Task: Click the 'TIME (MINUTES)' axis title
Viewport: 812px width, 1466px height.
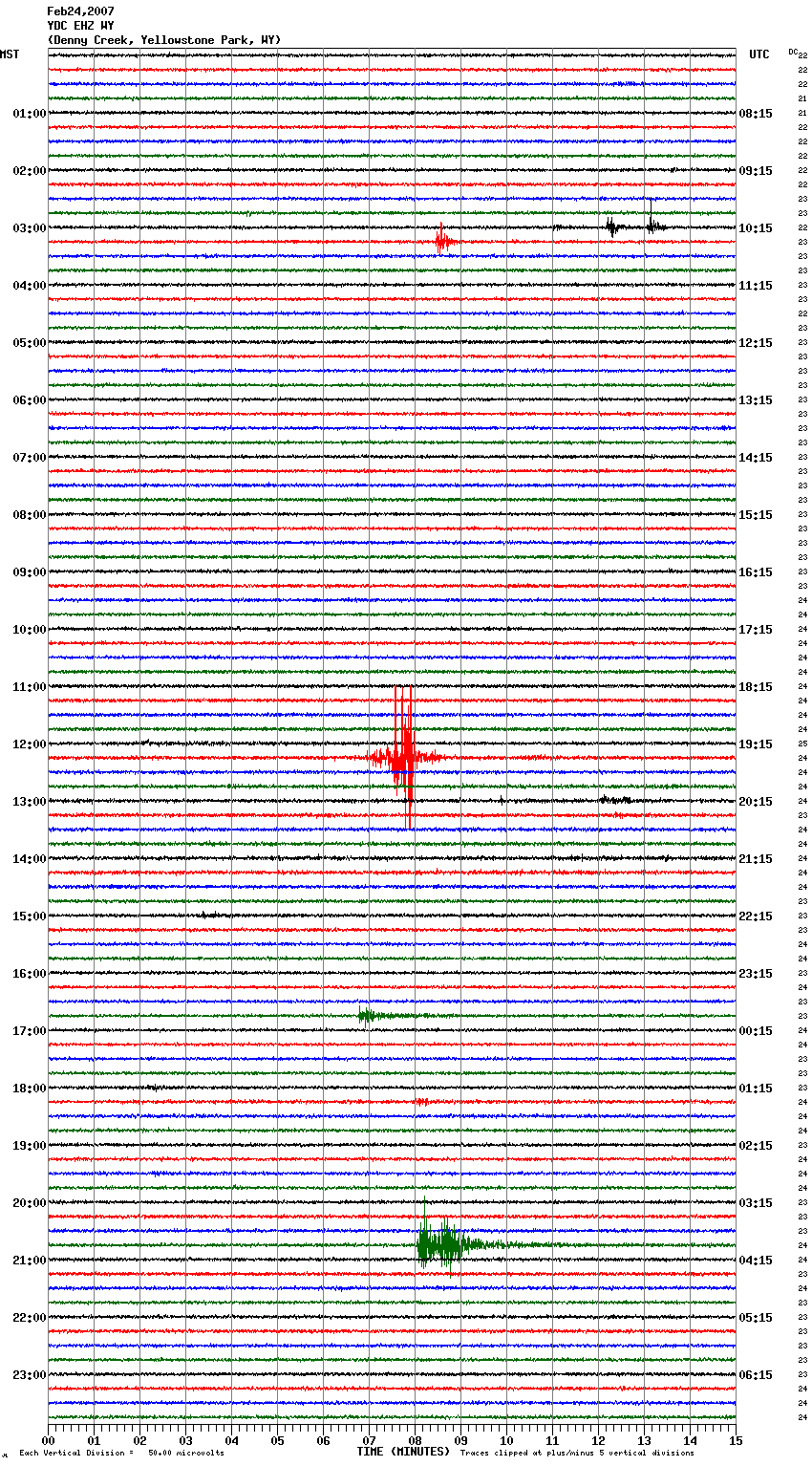Action: pos(403,1452)
